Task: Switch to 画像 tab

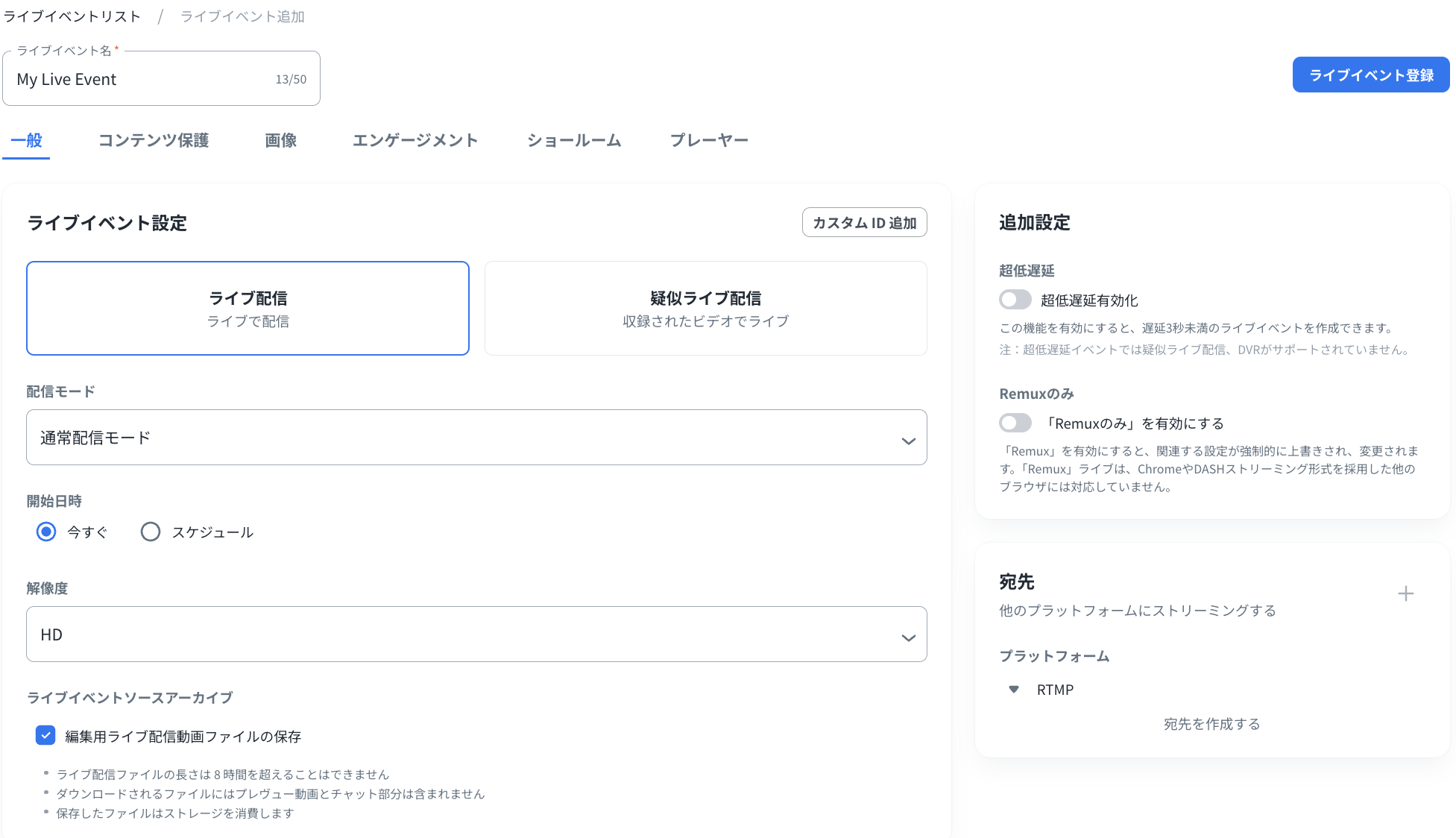Action: coord(281,140)
